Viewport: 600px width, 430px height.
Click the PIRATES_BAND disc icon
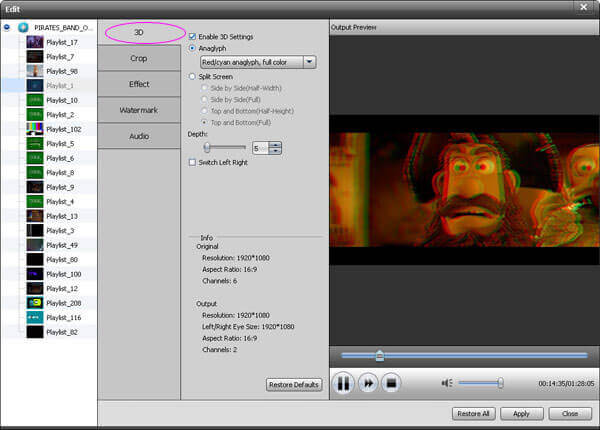23,28
